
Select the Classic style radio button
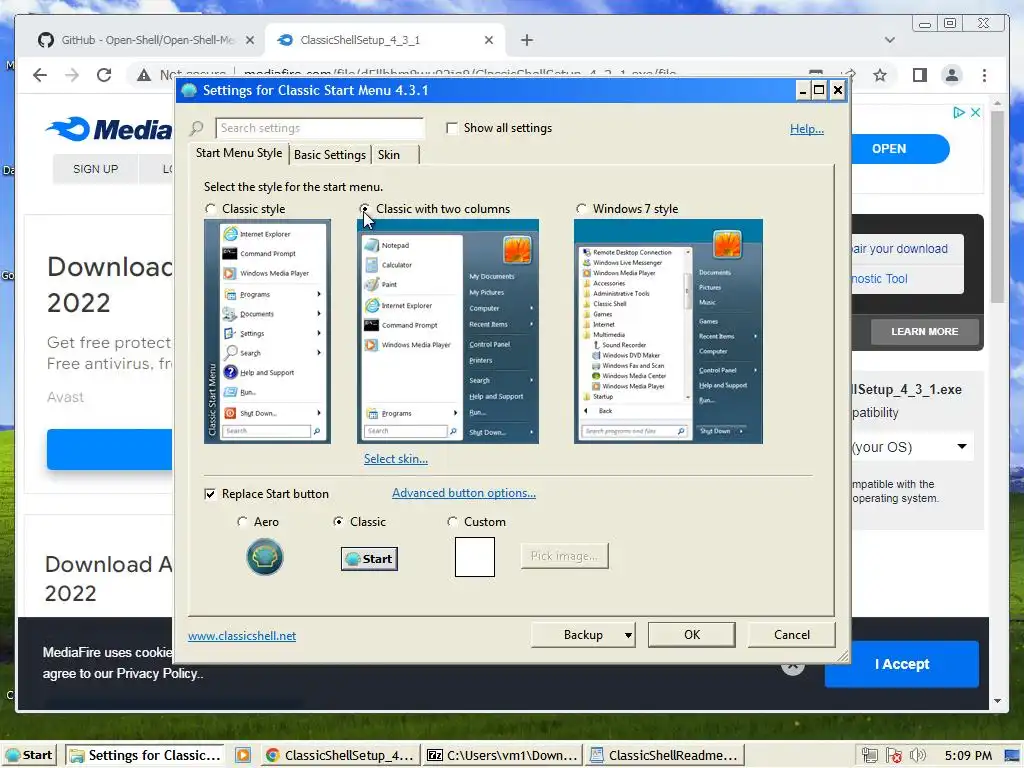coord(210,209)
